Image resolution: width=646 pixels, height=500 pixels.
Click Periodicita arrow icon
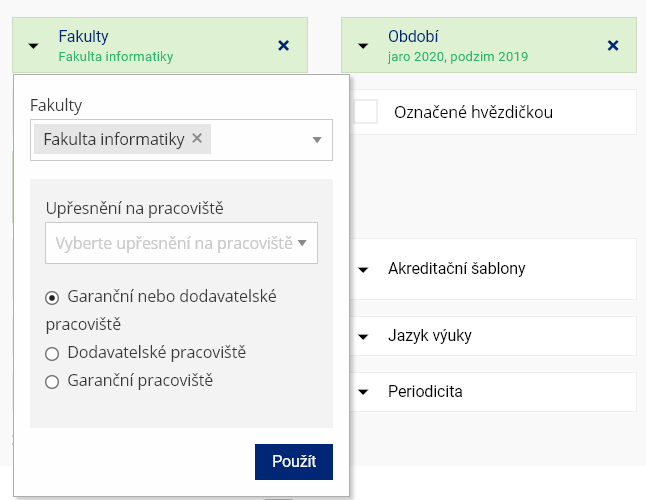(x=364, y=392)
